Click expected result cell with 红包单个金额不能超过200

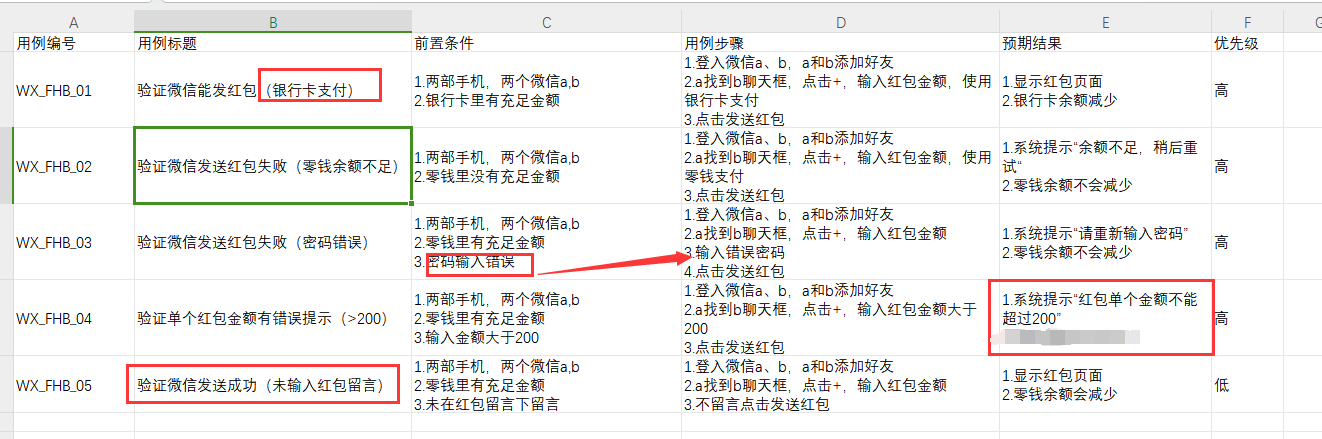(x=1105, y=318)
